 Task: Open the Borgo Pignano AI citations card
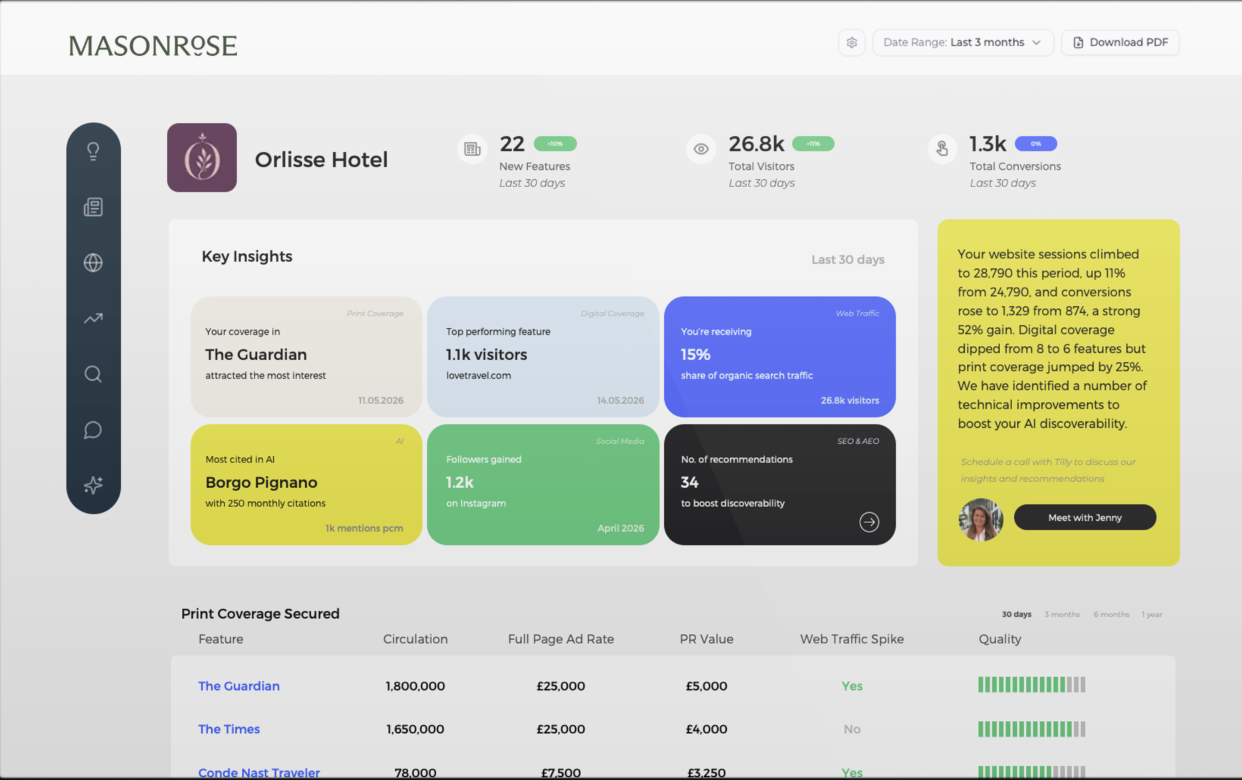click(306, 485)
